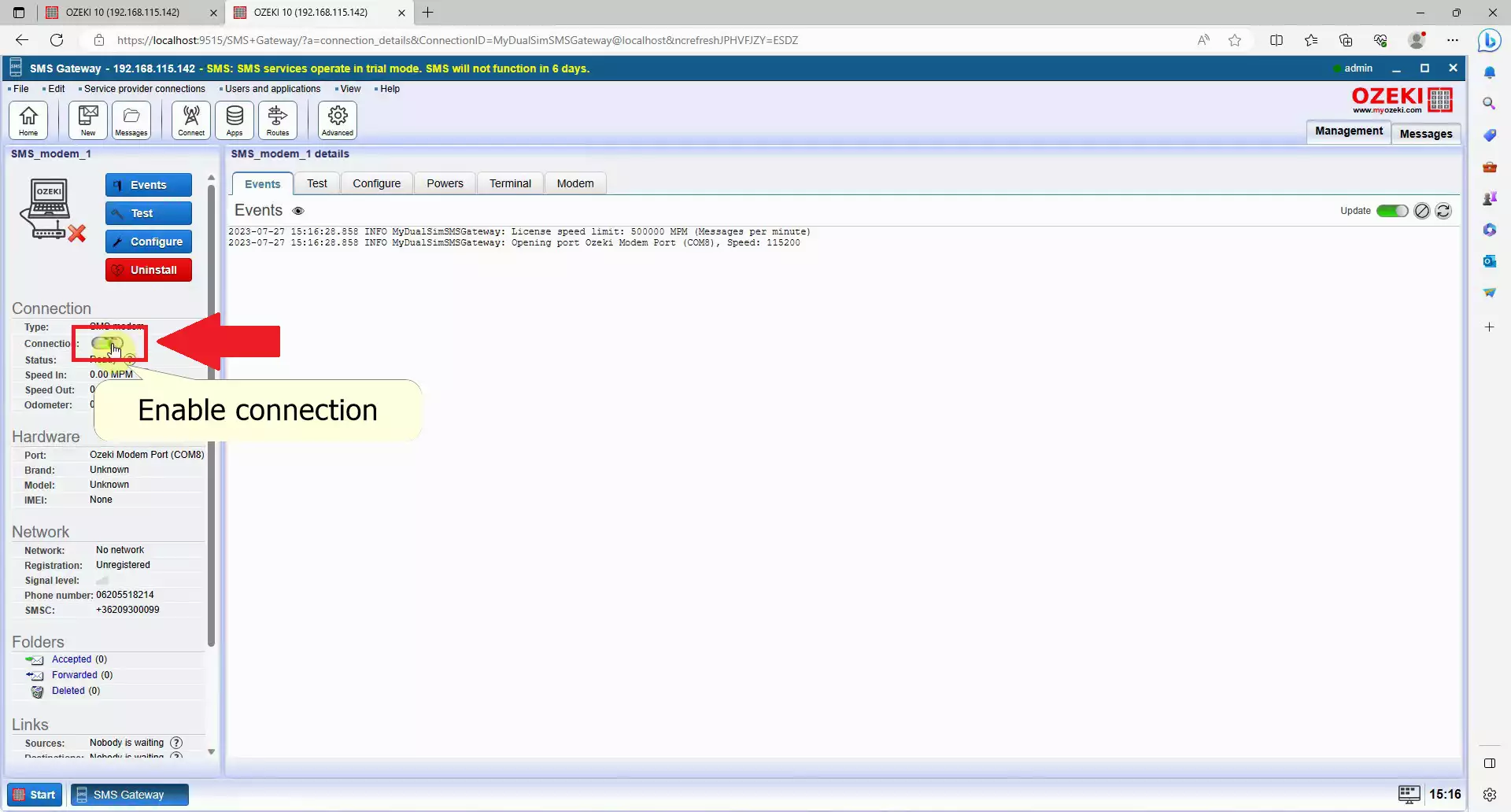Screen dimensions: 1511x812
Task: Open Advanced settings gear icon
Action: coord(338,120)
